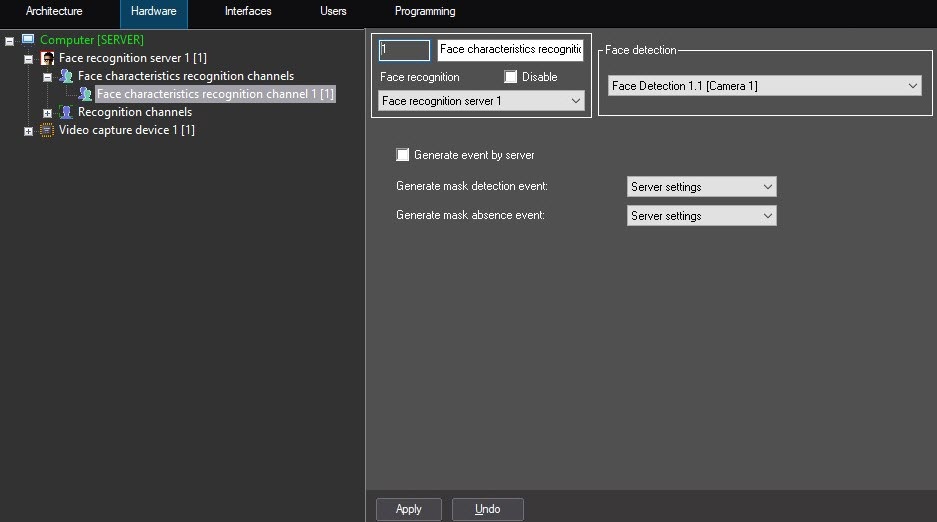937x522 pixels.
Task: Click the Face characteristics recognition channels folder icon
Action: pos(66,76)
